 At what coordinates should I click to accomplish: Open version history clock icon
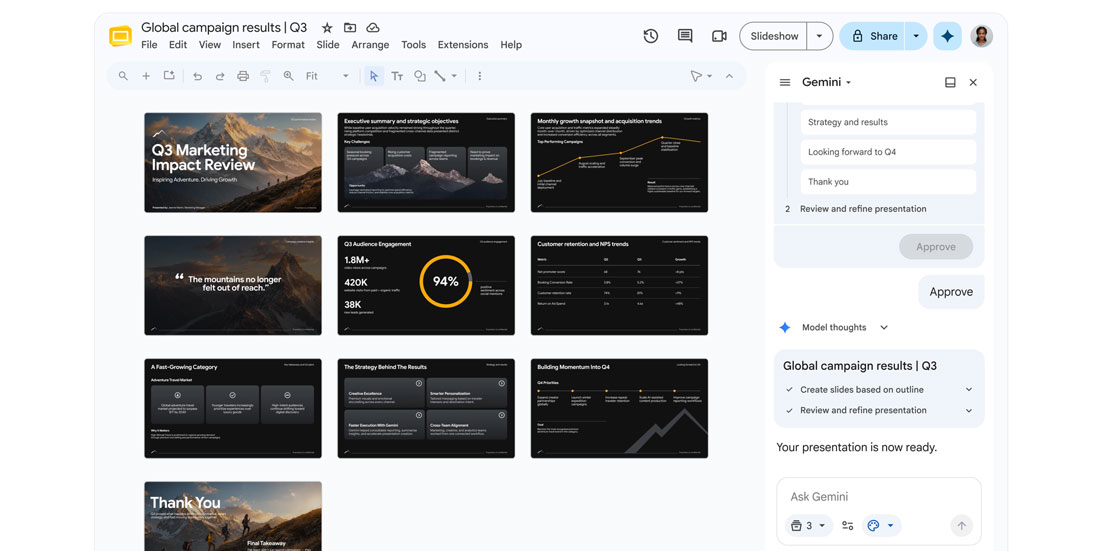click(651, 36)
